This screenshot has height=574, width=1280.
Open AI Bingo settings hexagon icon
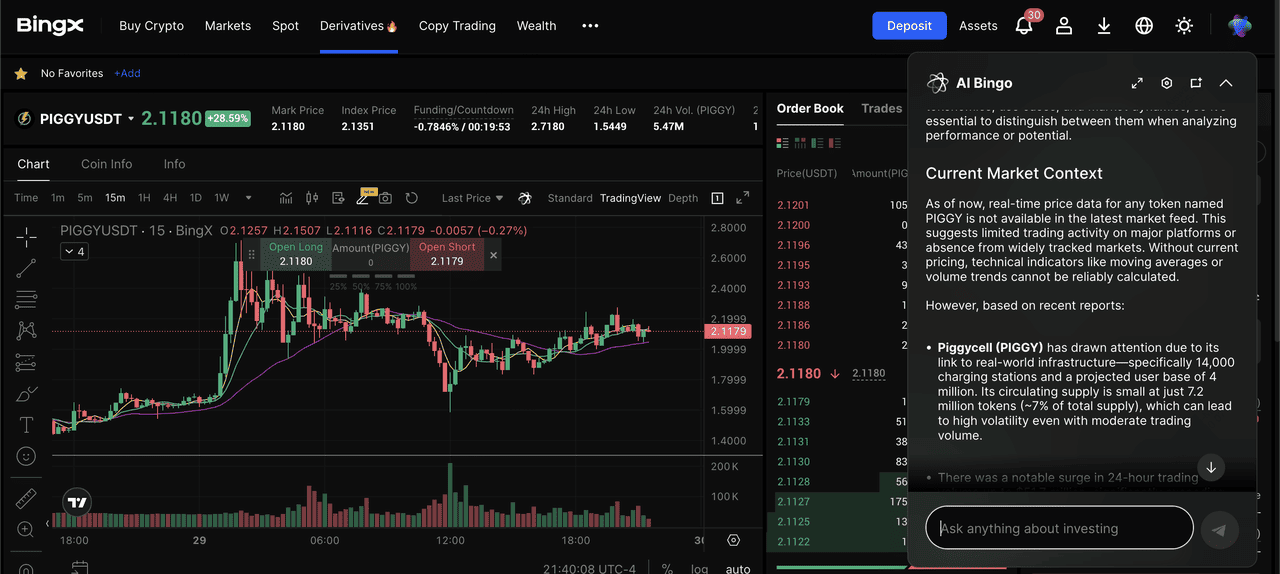1166,83
